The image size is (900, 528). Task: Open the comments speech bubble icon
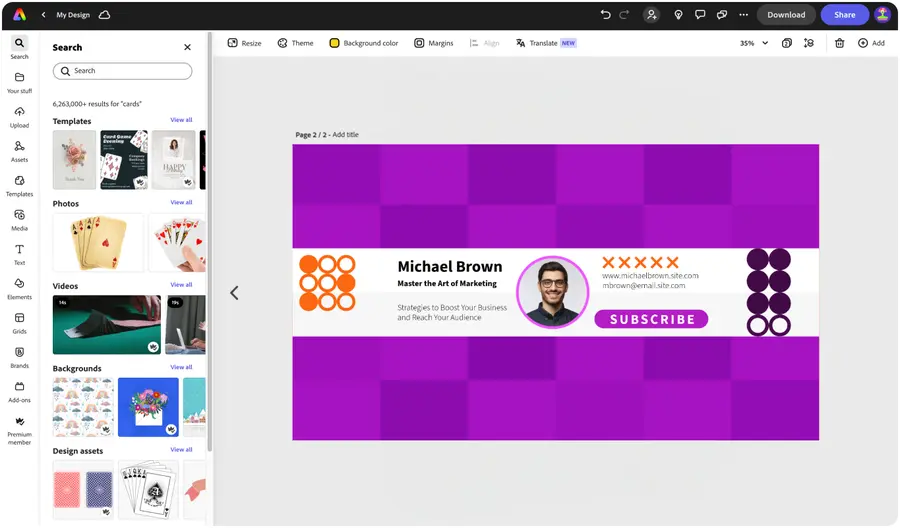(x=700, y=15)
